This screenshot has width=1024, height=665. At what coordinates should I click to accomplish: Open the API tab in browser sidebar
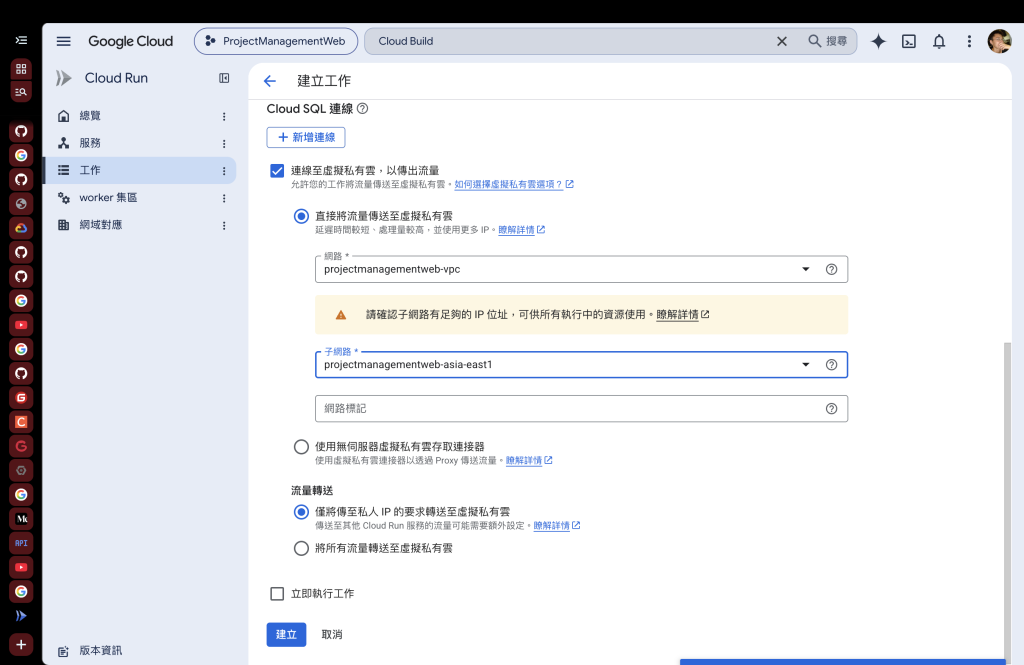(21, 543)
